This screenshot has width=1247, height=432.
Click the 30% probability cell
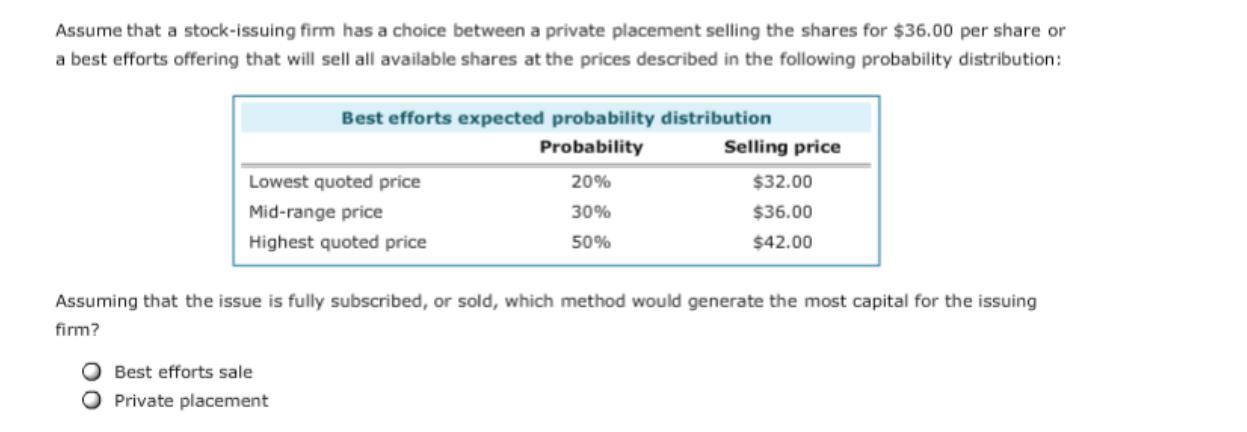pyautogui.click(x=591, y=212)
